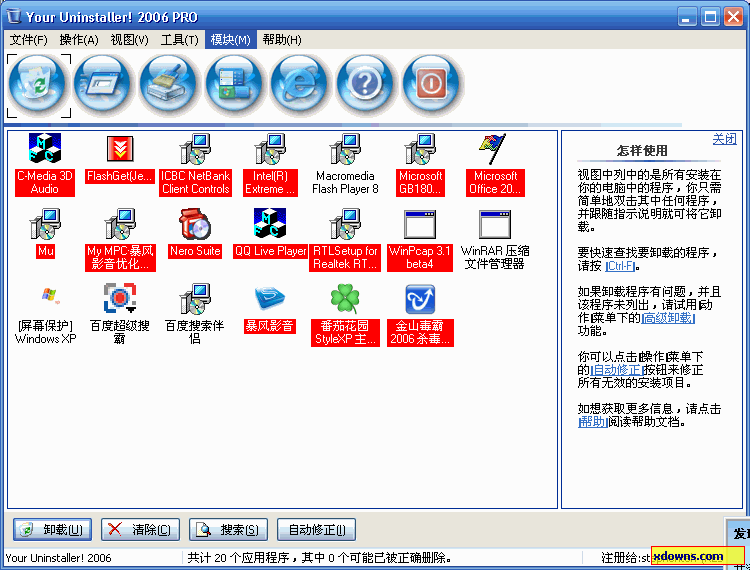The image size is (750, 570).
Task: Minimize the Your Uninstaller window
Action: coord(687,17)
